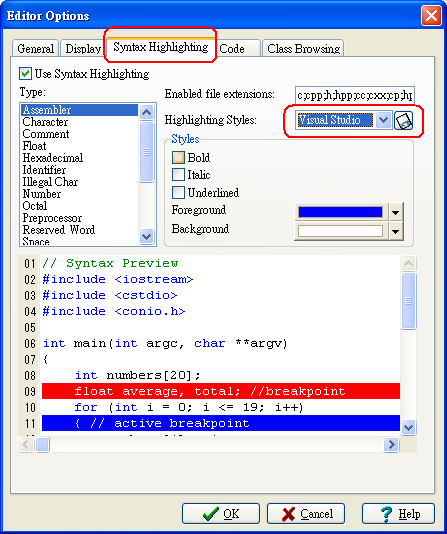Open Help for editor options
The width and height of the screenshot is (447, 534).
tap(398, 514)
